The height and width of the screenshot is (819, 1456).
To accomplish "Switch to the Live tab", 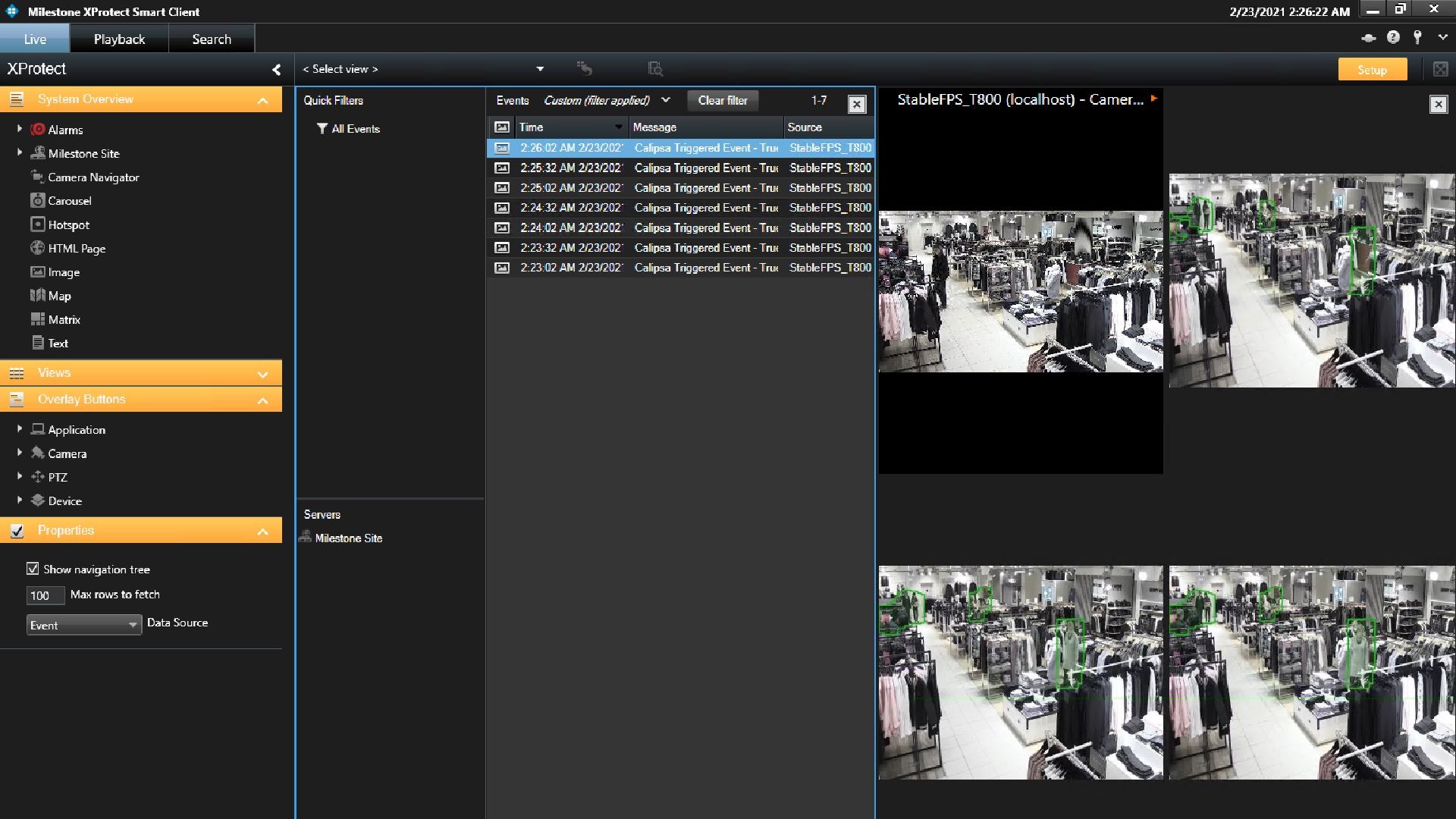I will pos(35,39).
